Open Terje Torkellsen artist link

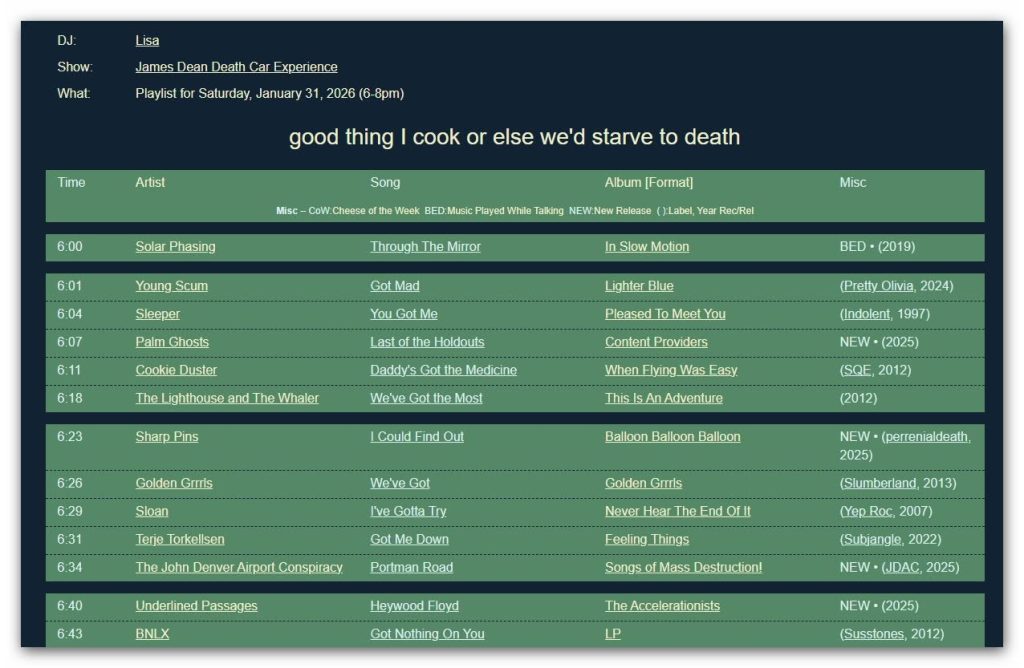pyautogui.click(x=180, y=539)
